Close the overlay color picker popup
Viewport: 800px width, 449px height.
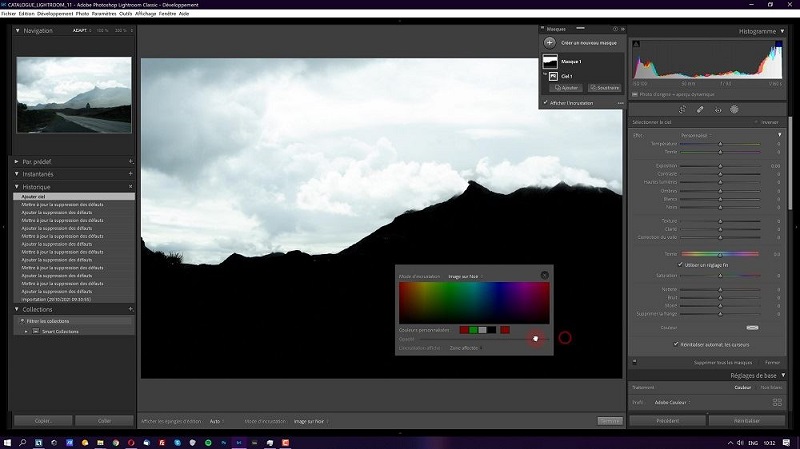(544, 276)
